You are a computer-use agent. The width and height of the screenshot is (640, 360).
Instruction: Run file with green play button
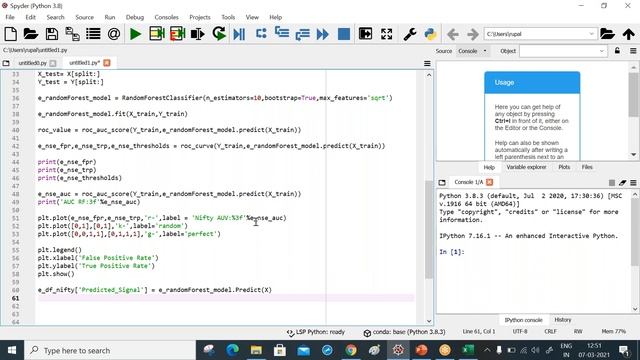click(135, 34)
